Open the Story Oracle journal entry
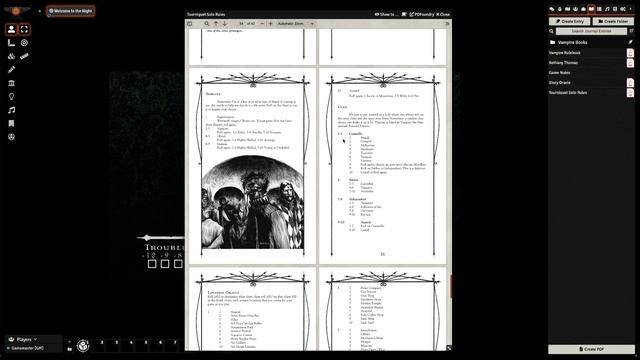The image size is (640, 360). click(x=560, y=82)
